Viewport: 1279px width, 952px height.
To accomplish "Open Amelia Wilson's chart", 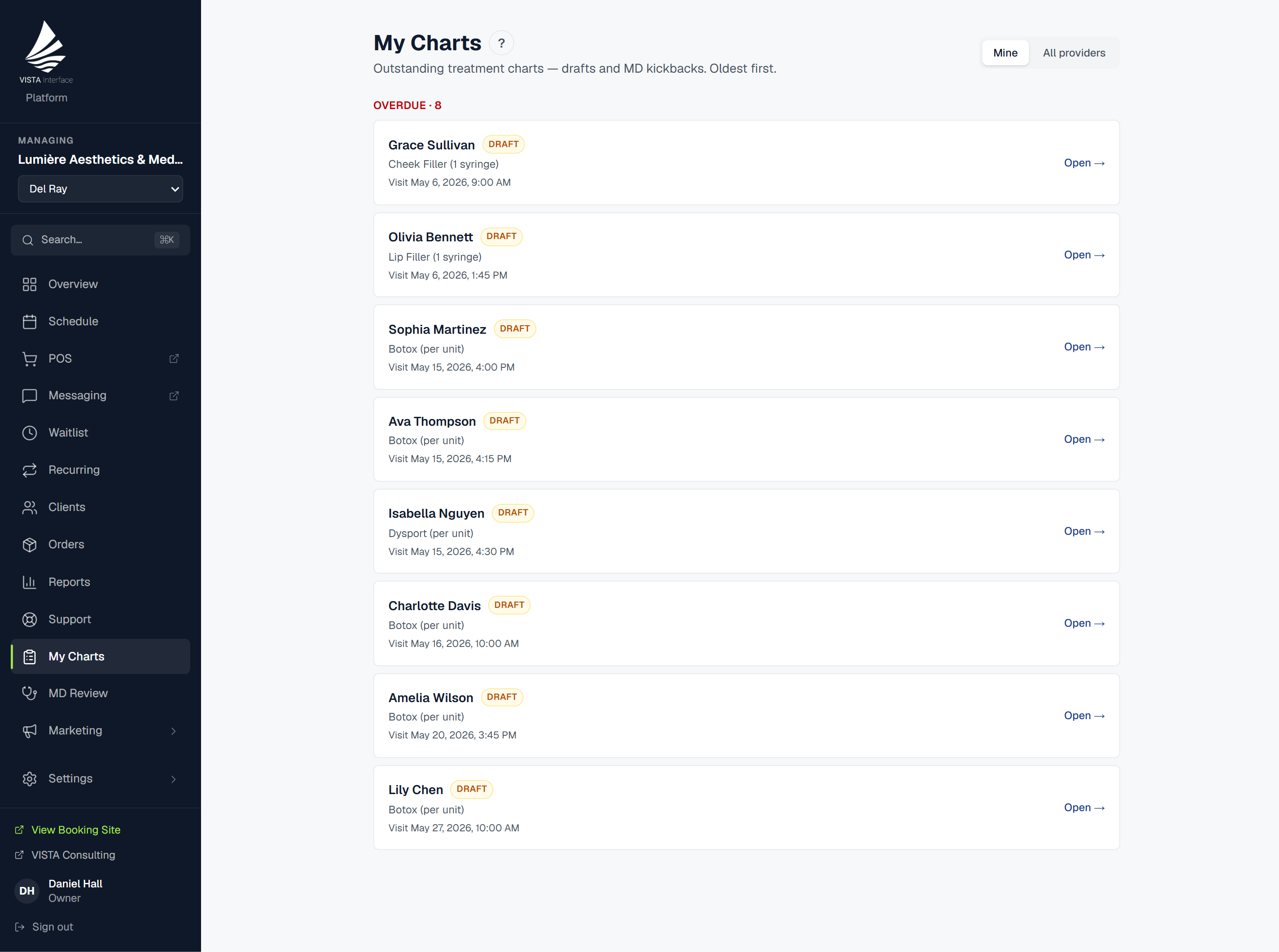I will (x=1084, y=716).
